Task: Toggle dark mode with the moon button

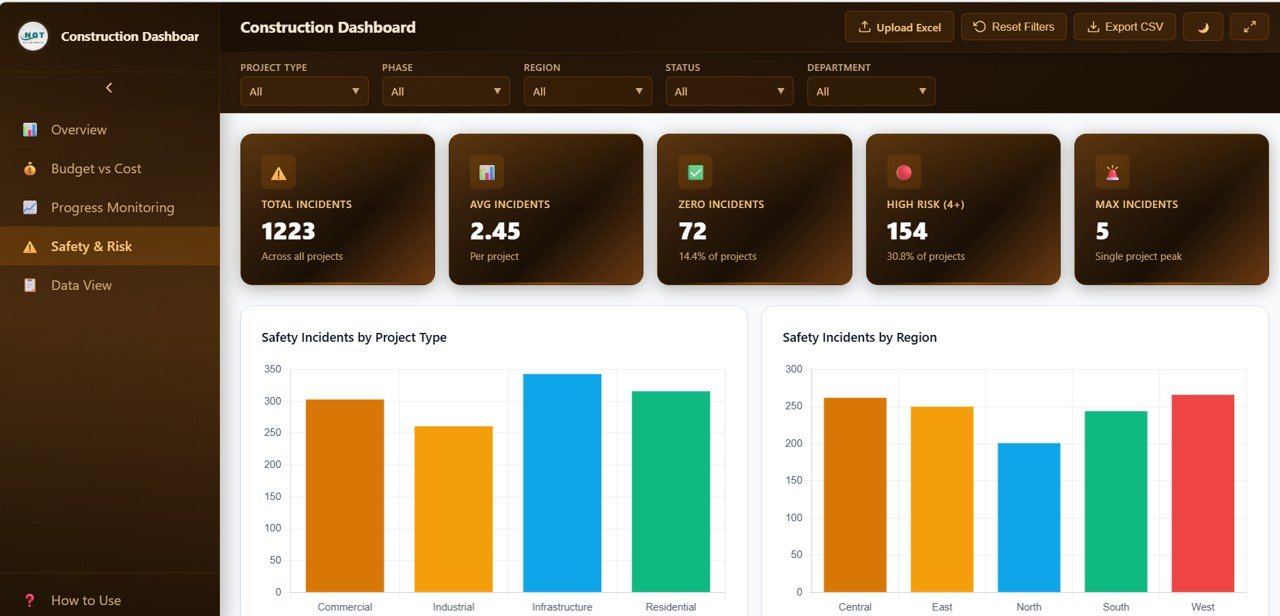Action: pos(1203,27)
